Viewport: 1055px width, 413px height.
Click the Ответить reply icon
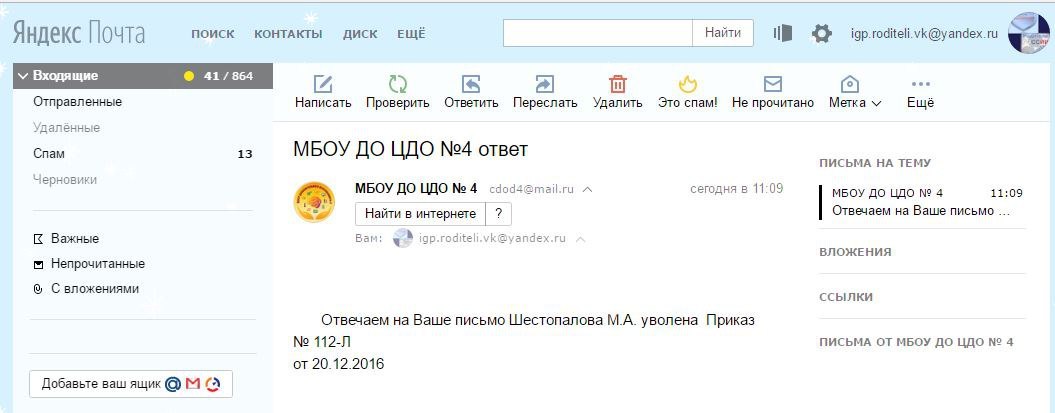[x=471, y=85]
